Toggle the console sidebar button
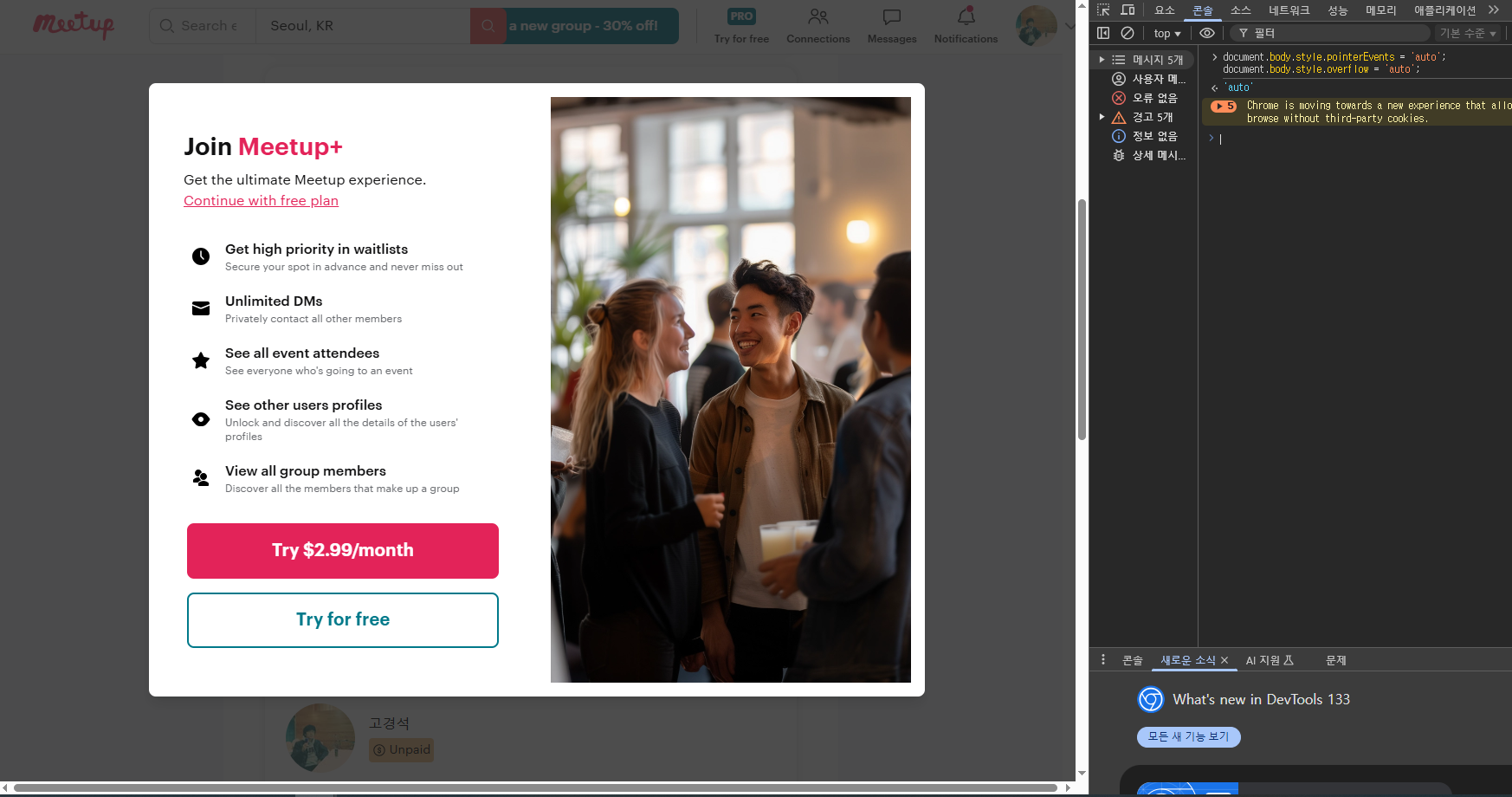Viewport: 1512px width, 797px height. (x=1103, y=33)
